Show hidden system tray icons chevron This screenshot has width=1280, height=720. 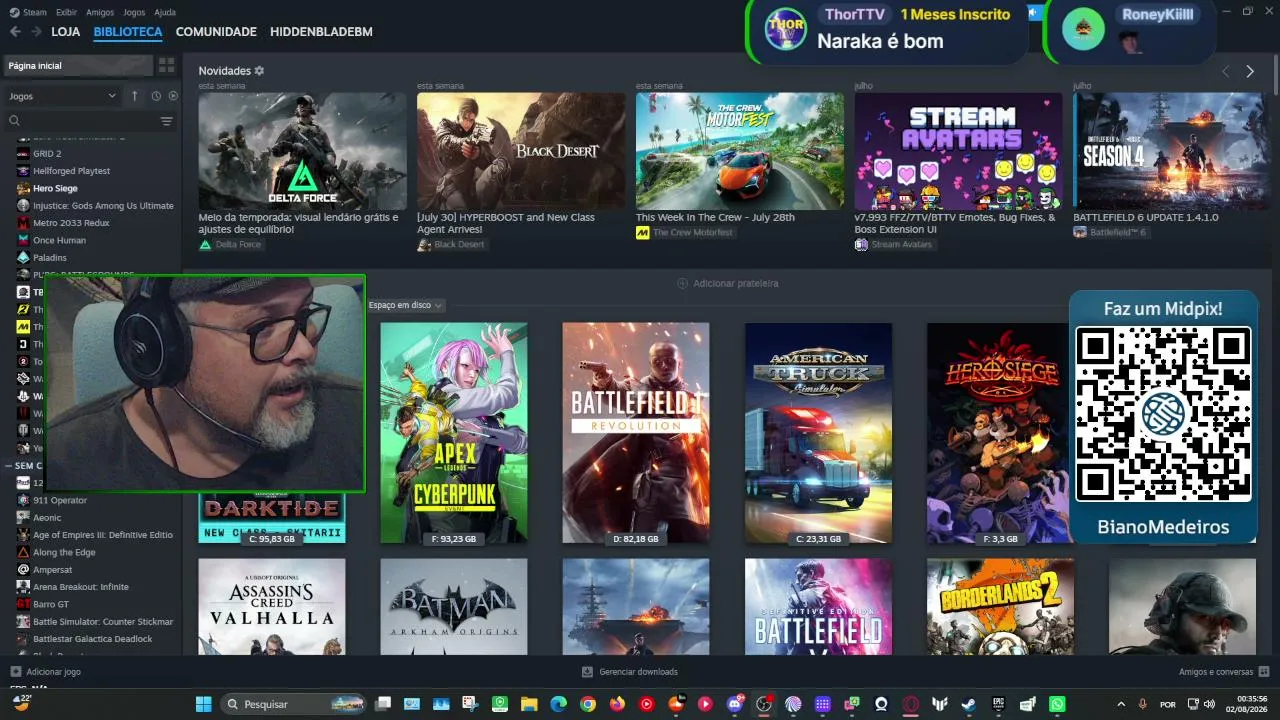(1120, 704)
